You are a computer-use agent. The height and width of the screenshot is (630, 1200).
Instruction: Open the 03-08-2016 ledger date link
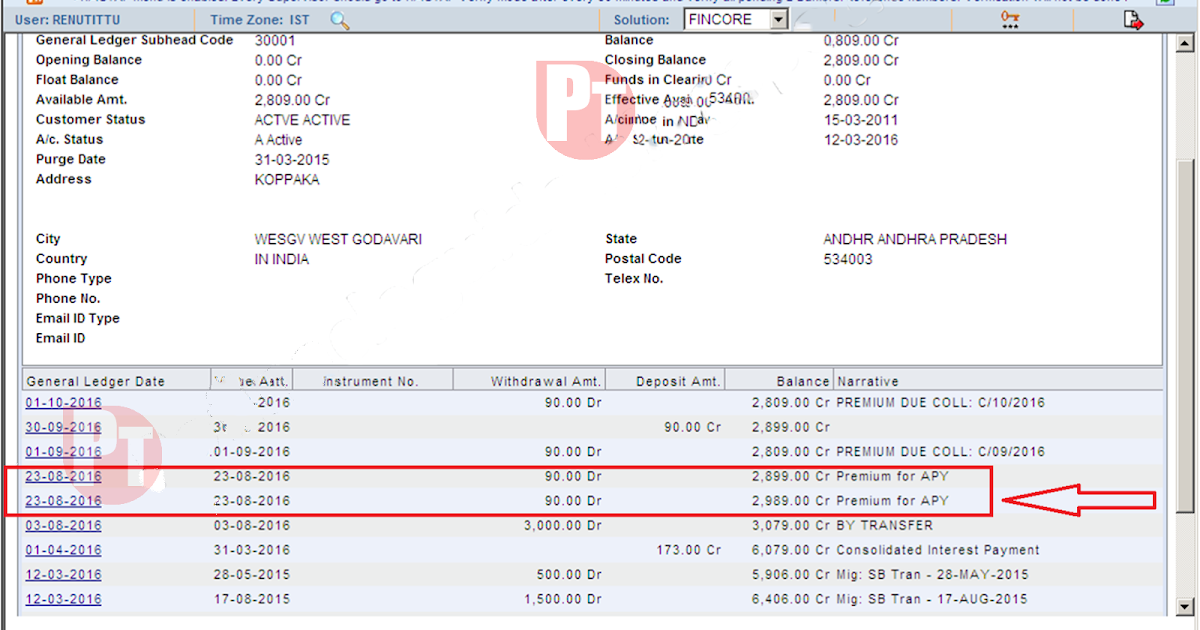click(64, 525)
